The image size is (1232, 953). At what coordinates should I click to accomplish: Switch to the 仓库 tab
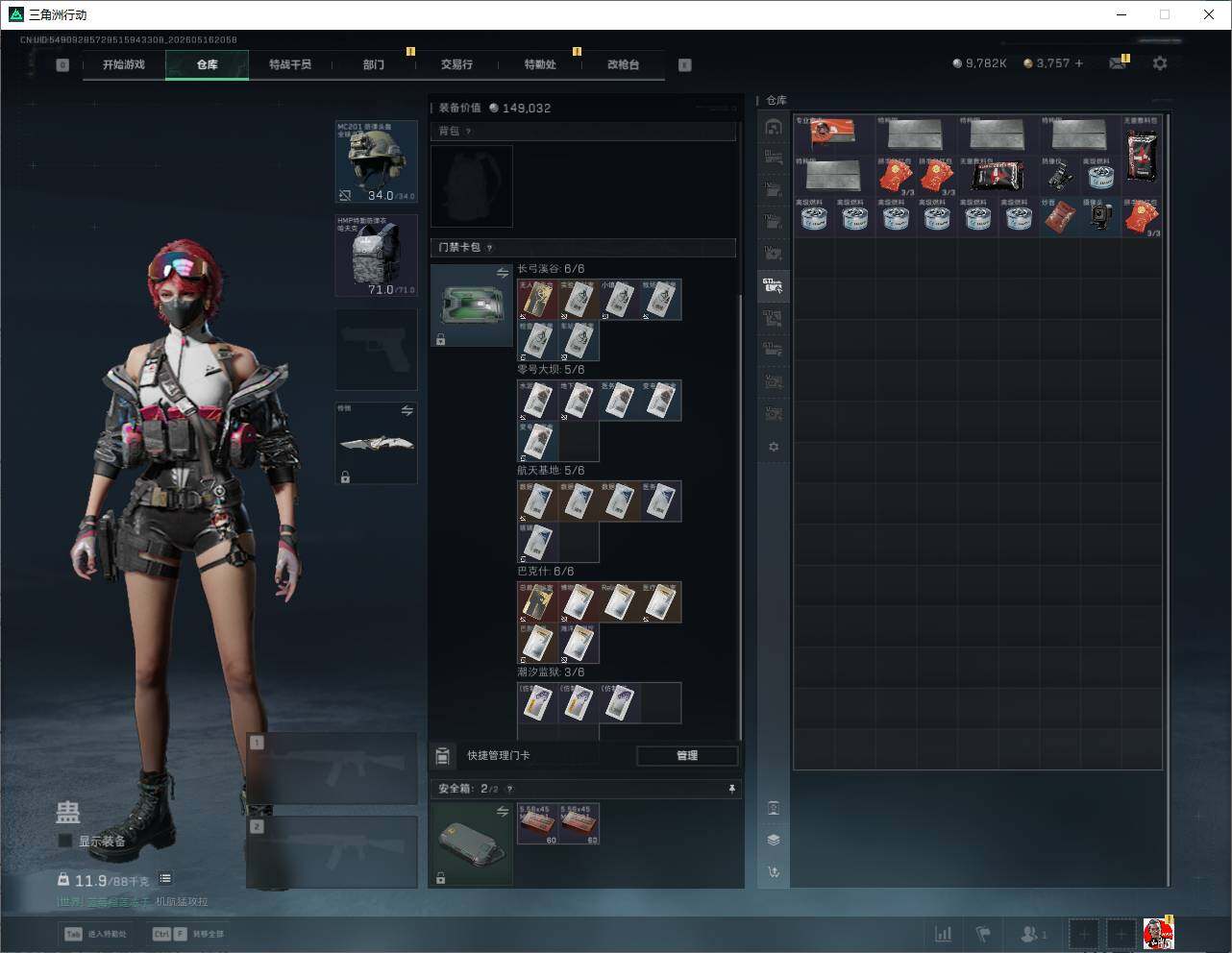point(208,64)
